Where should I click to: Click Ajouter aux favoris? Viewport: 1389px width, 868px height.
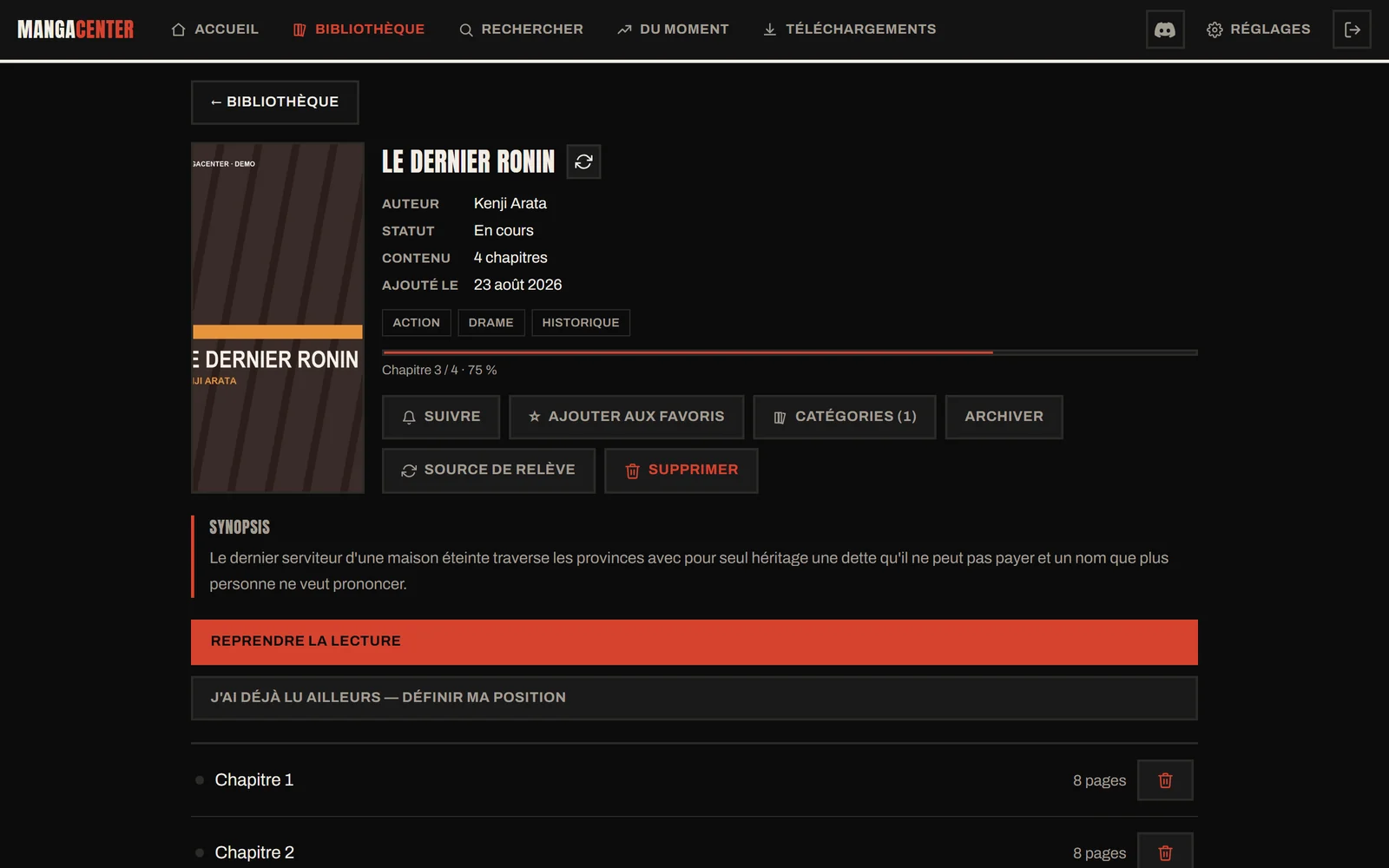pyautogui.click(x=627, y=417)
